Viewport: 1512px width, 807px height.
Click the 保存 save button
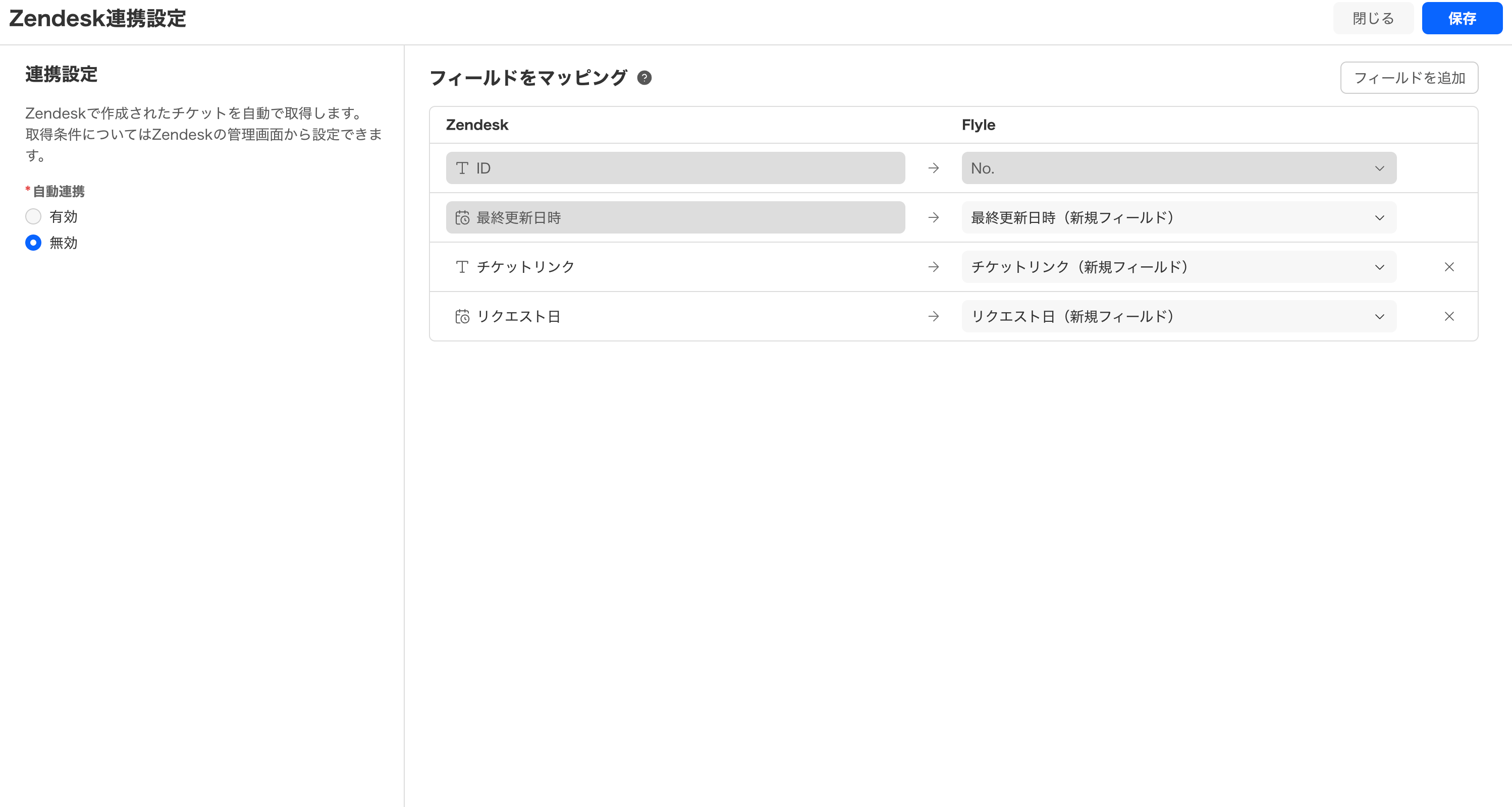coord(1462,18)
